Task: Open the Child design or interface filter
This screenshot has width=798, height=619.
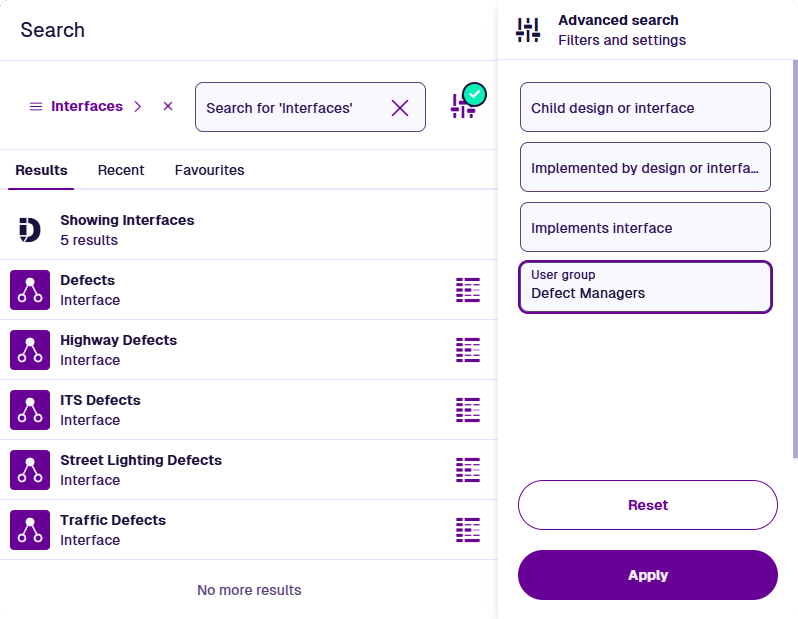Action: [x=645, y=108]
